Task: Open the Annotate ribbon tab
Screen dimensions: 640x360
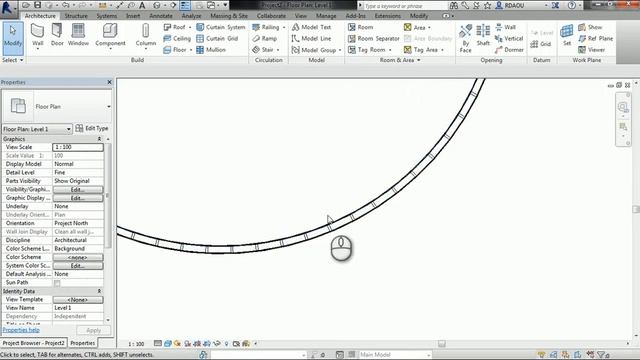Action: pos(161,16)
